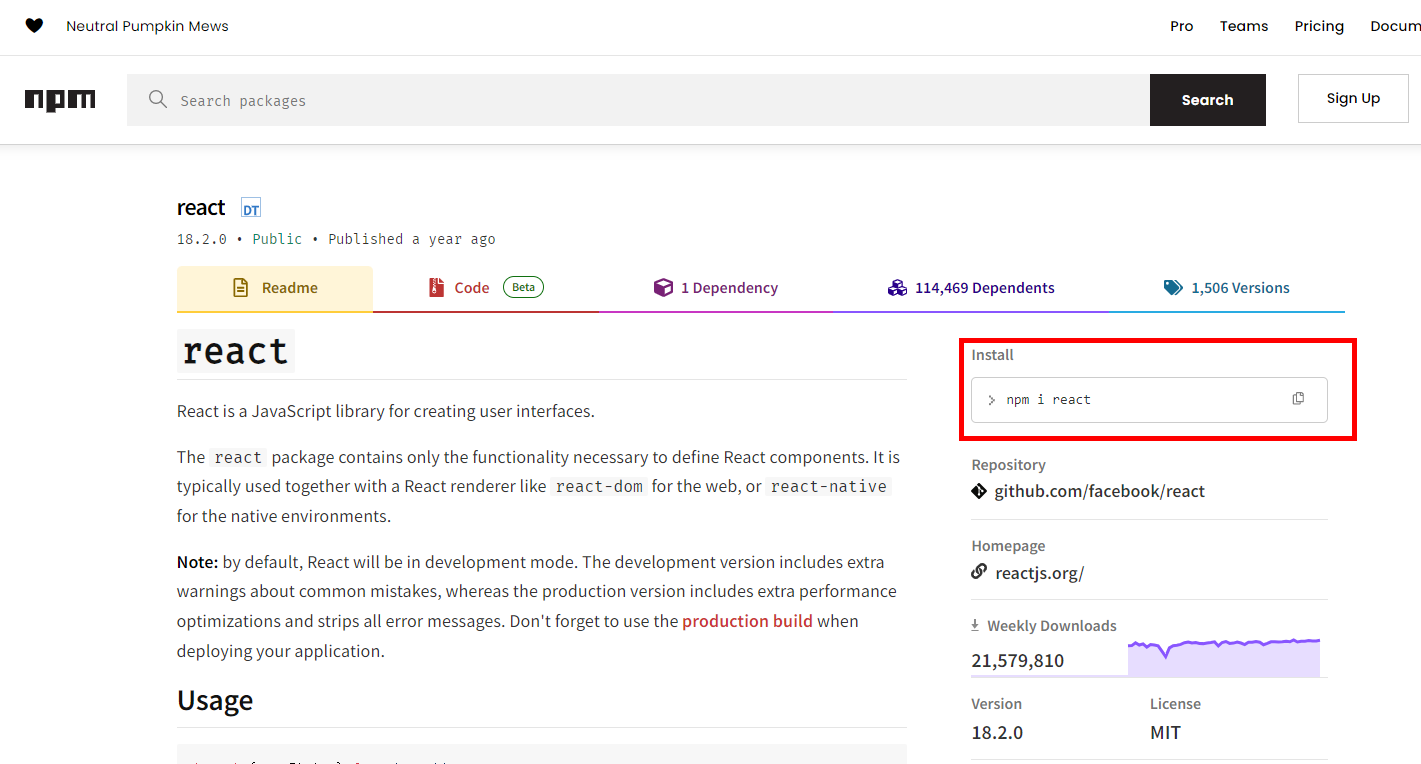Click the Sign Up button
Viewport: 1421px width, 764px height.
pos(1353,98)
